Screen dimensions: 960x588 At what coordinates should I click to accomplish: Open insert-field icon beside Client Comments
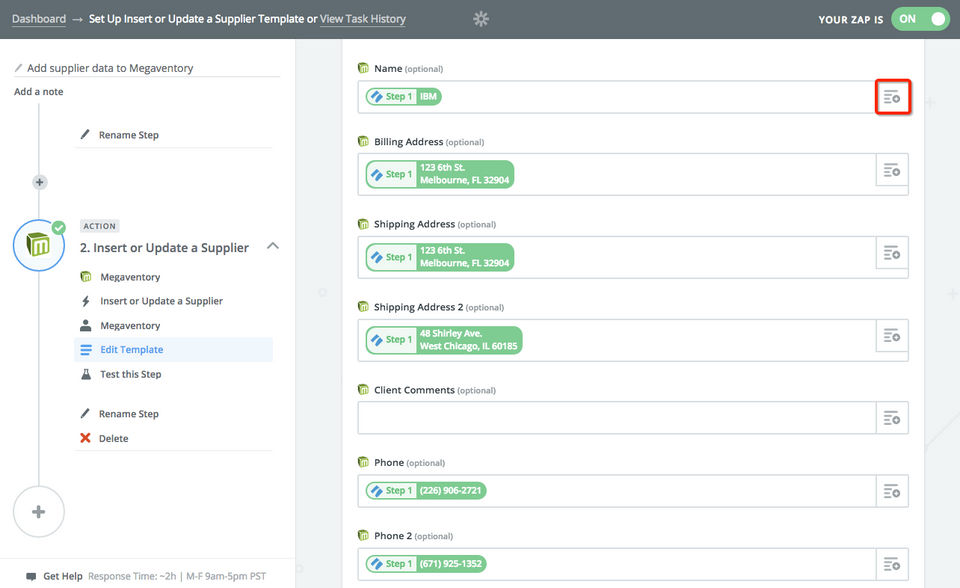coord(892,418)
